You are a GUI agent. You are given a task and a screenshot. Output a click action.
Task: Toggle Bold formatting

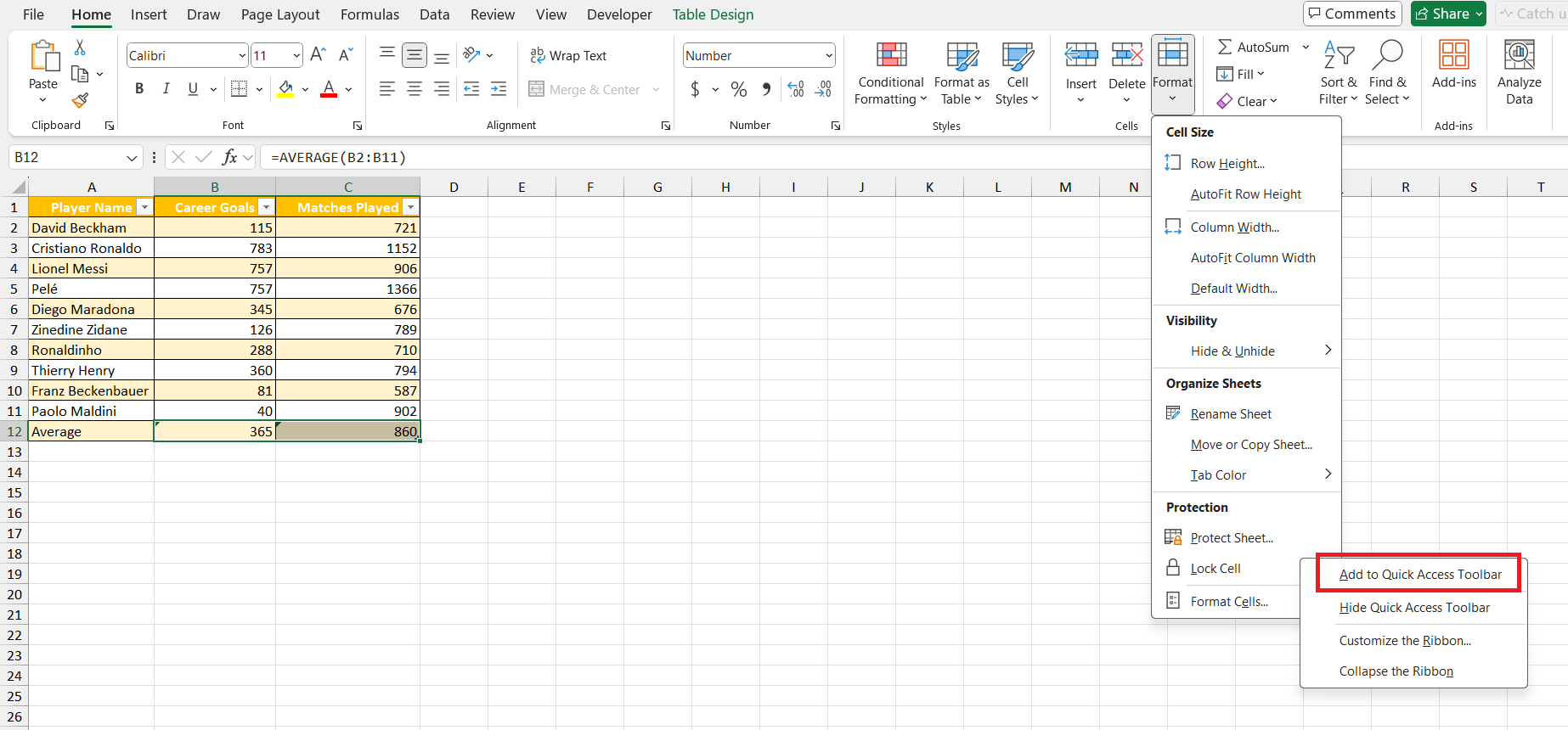pyautogui.click(x=139, y=89)
